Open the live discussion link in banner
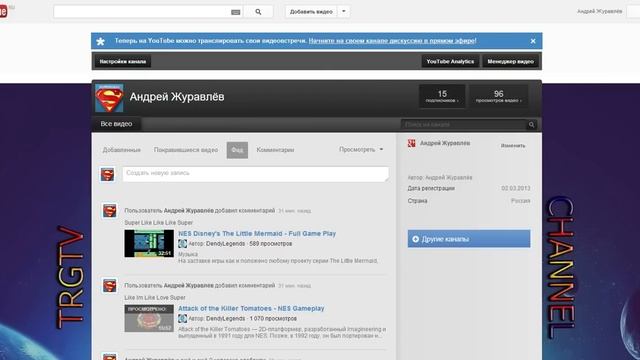This screenshot has height=360, width=640. coord(392,41)
